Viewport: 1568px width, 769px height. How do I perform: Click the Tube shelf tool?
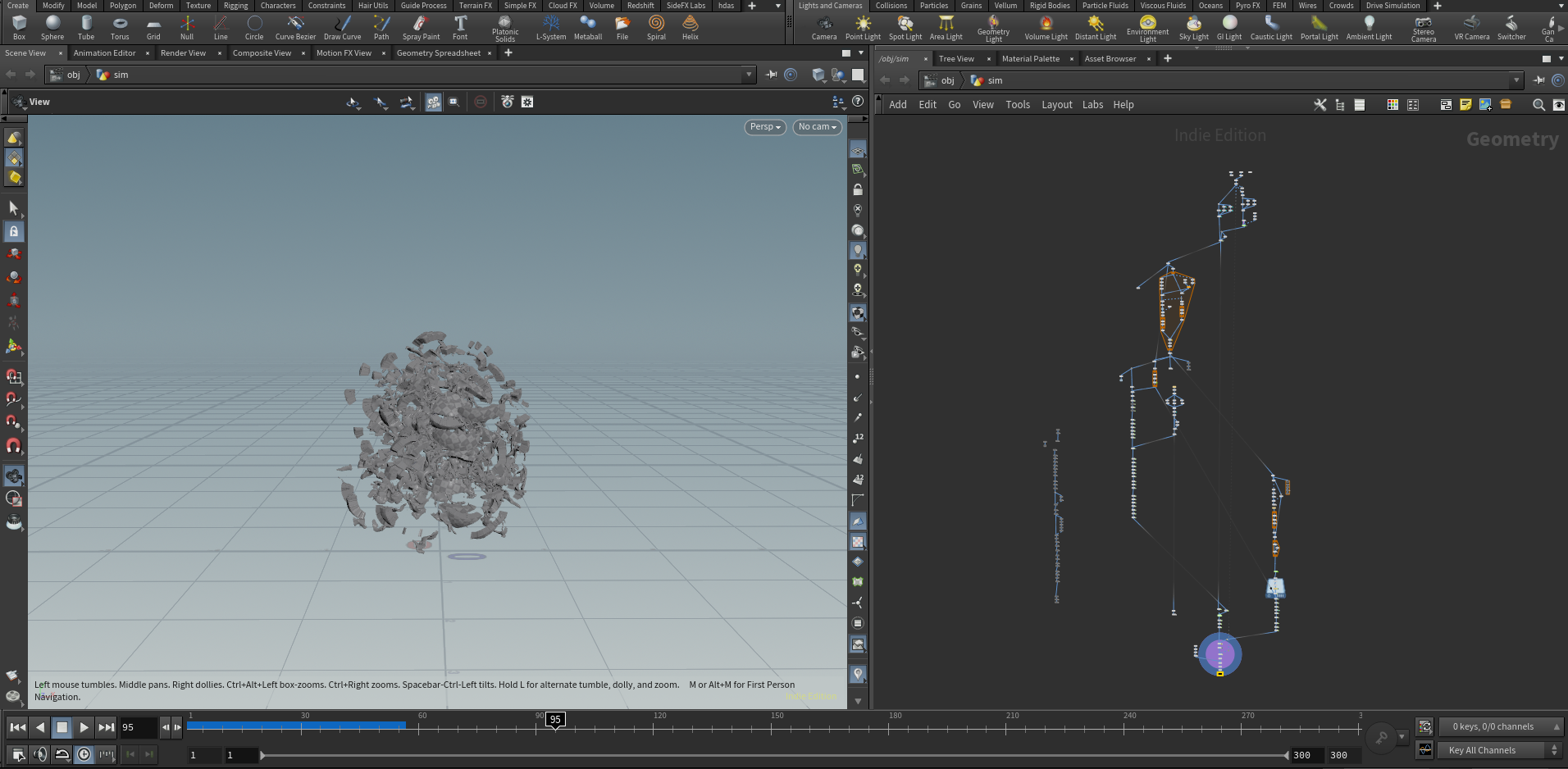click(x=86, y=27)
